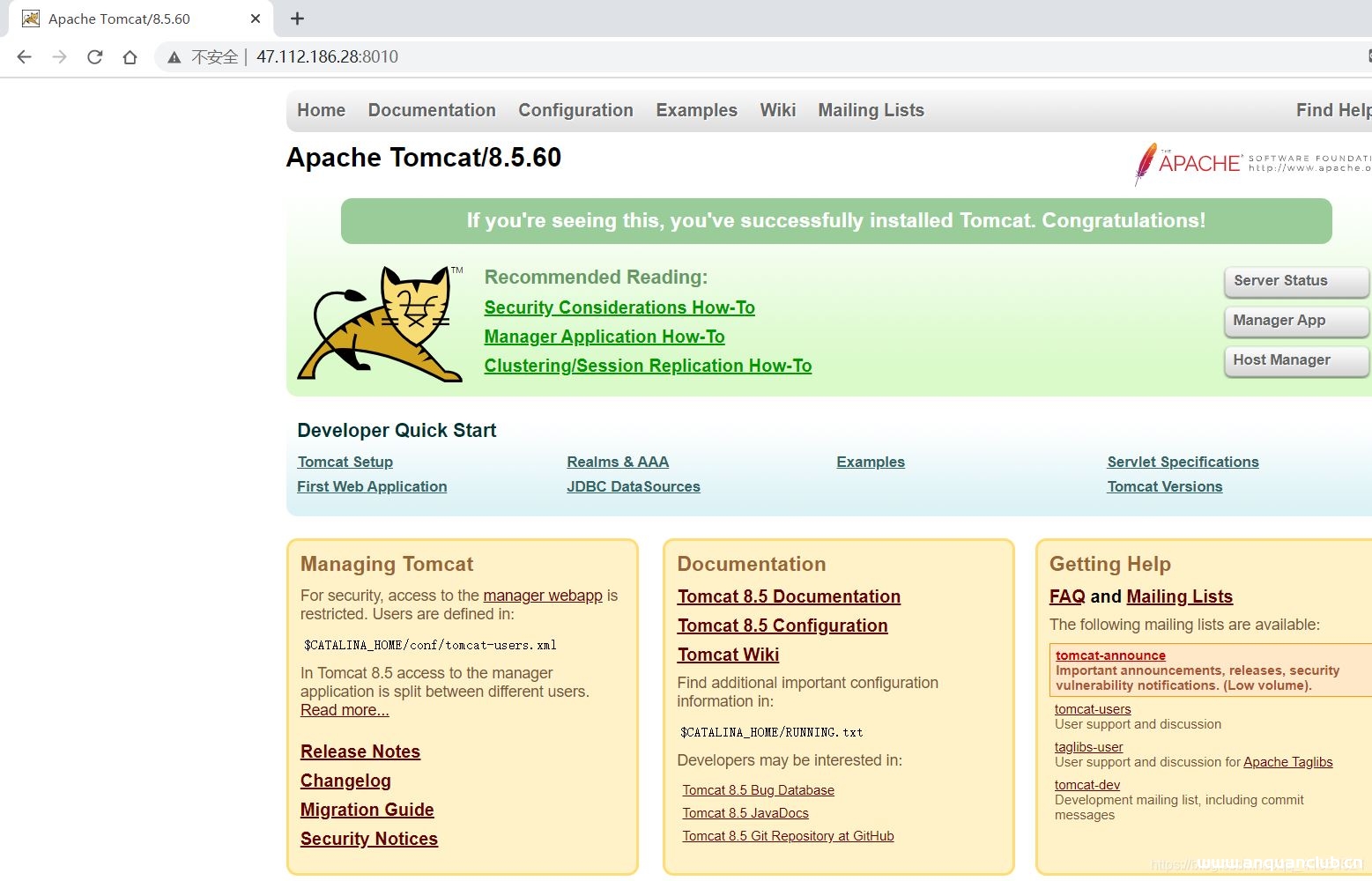Click the browser home icon
The width and height of the screenshot is (1372, 881).
pos(130,56)
